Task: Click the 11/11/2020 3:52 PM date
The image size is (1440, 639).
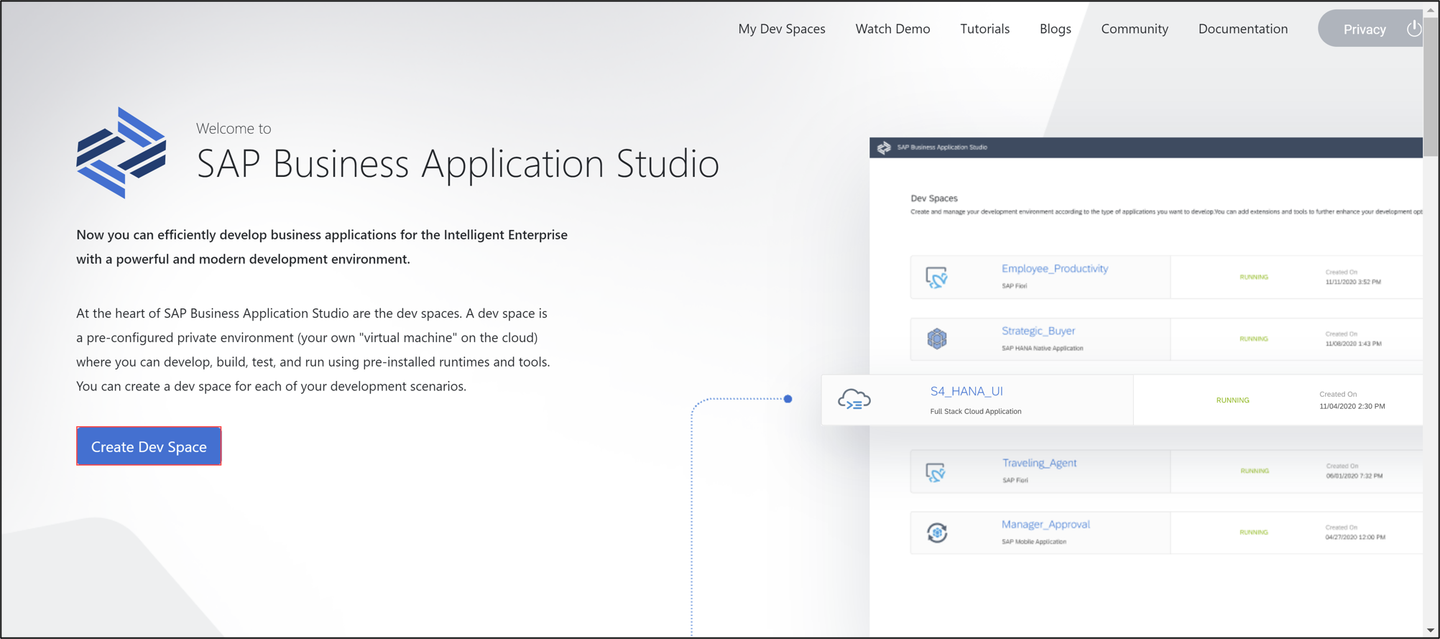Action: point(1353,282)
